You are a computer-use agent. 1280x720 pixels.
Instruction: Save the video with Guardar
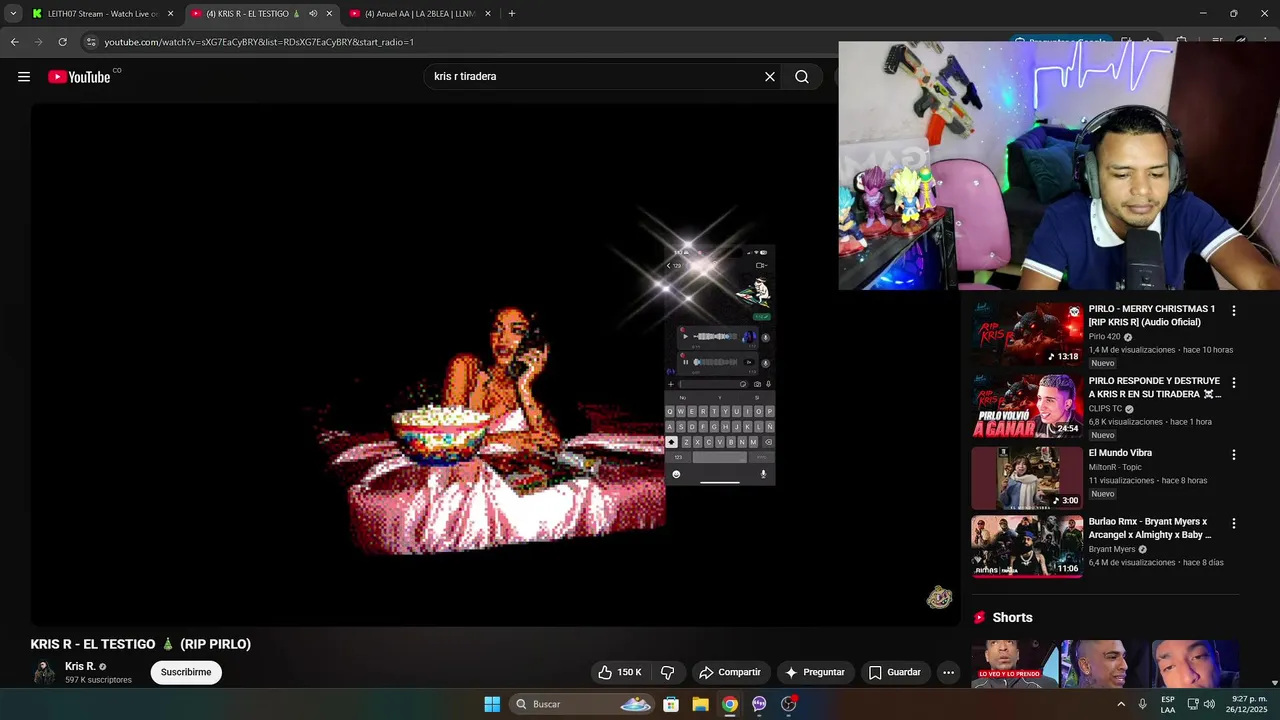(895, 672)
